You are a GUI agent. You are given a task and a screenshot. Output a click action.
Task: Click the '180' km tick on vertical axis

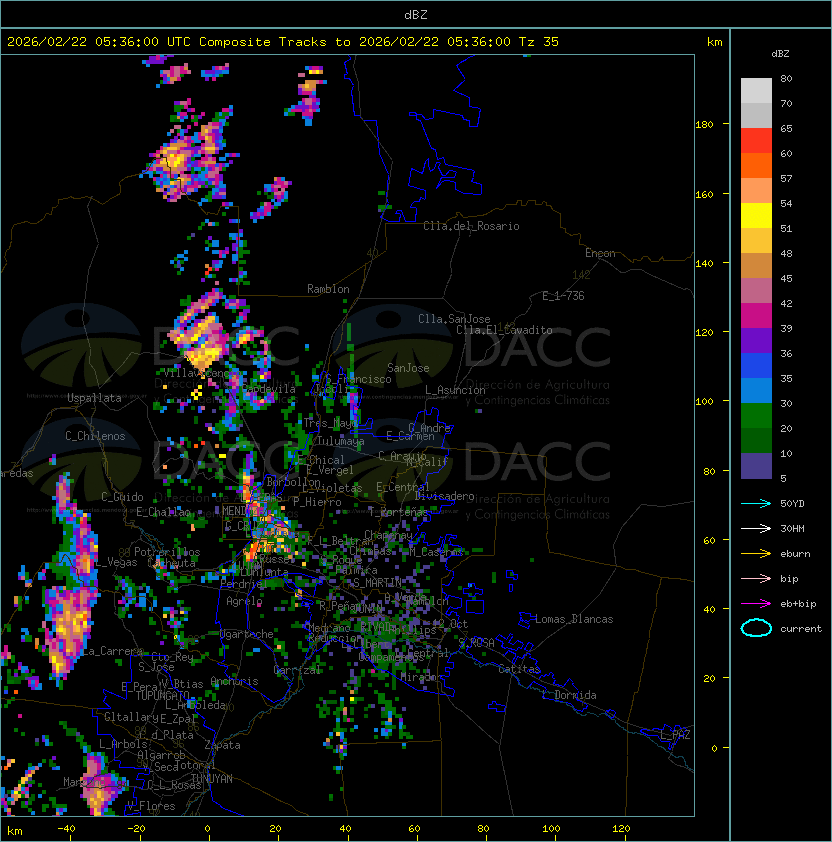pyautogui.click(x=704, y=125)
